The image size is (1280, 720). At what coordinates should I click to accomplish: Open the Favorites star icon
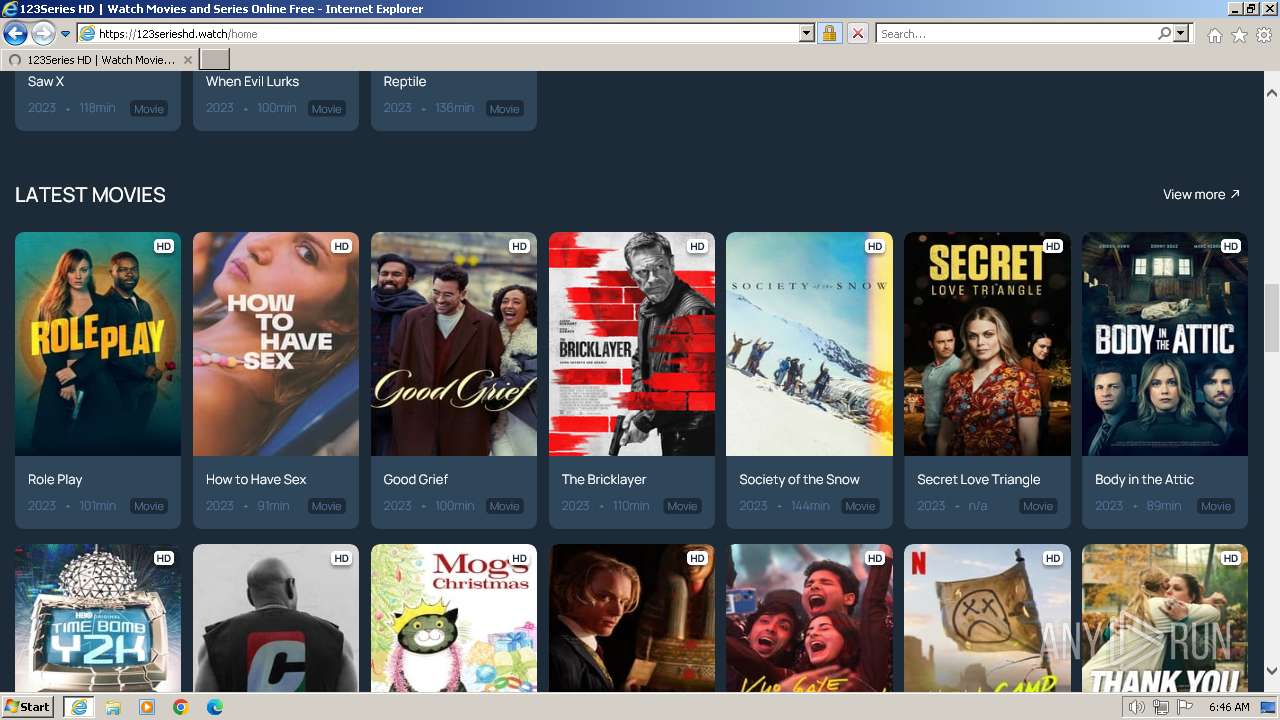(x=1239, y=35)
